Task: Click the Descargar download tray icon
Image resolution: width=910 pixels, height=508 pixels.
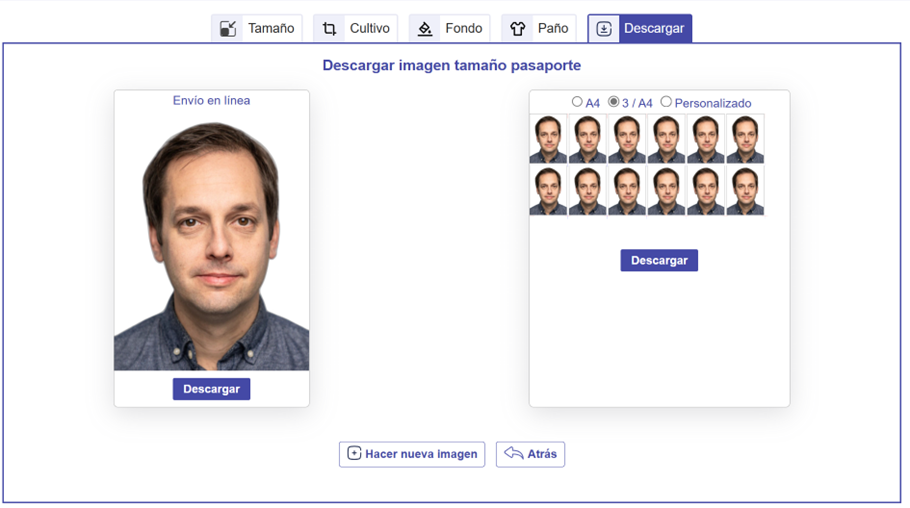Action: (x=604, y=28)
